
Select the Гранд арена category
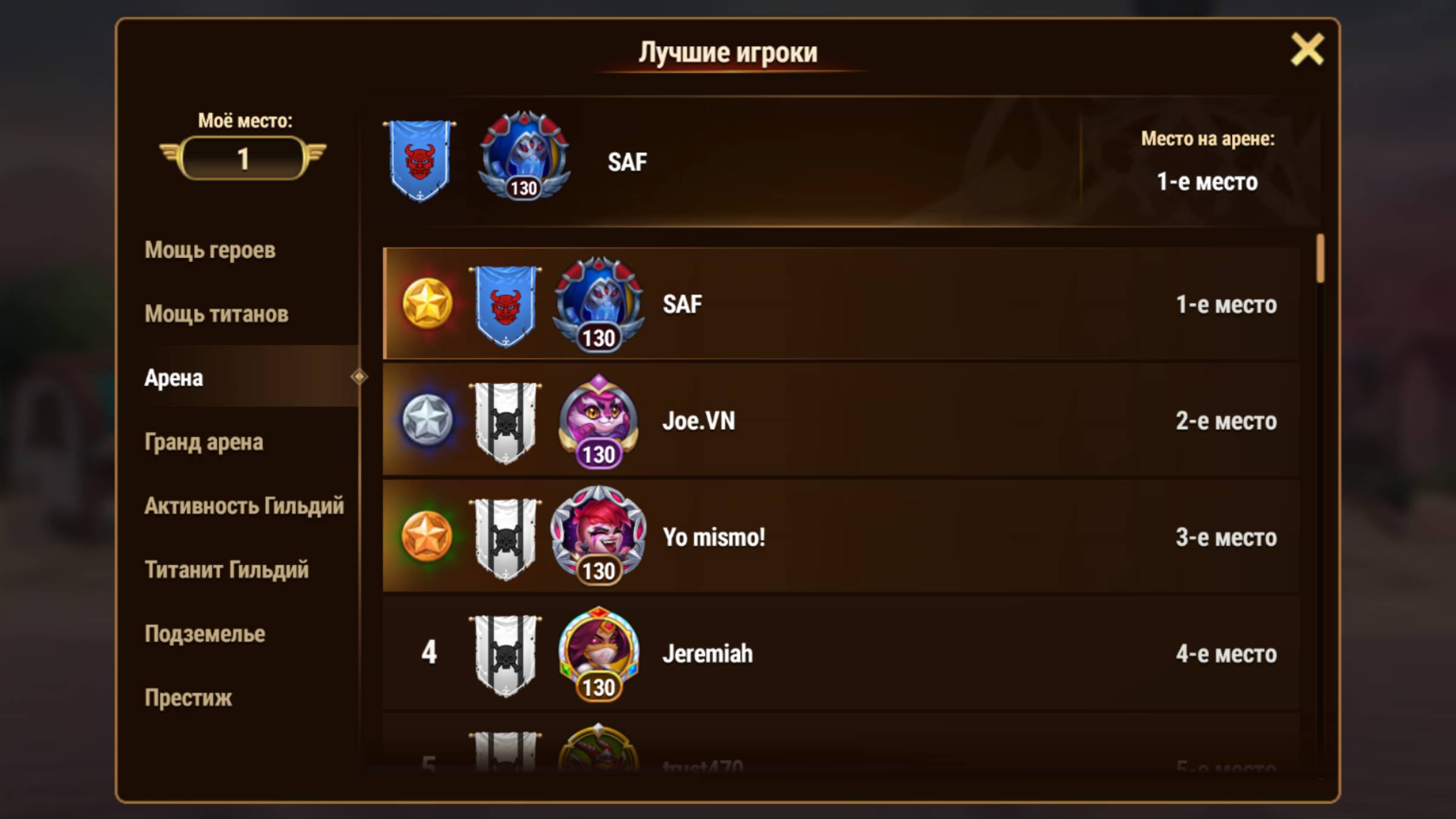click(x=204, y=442)
